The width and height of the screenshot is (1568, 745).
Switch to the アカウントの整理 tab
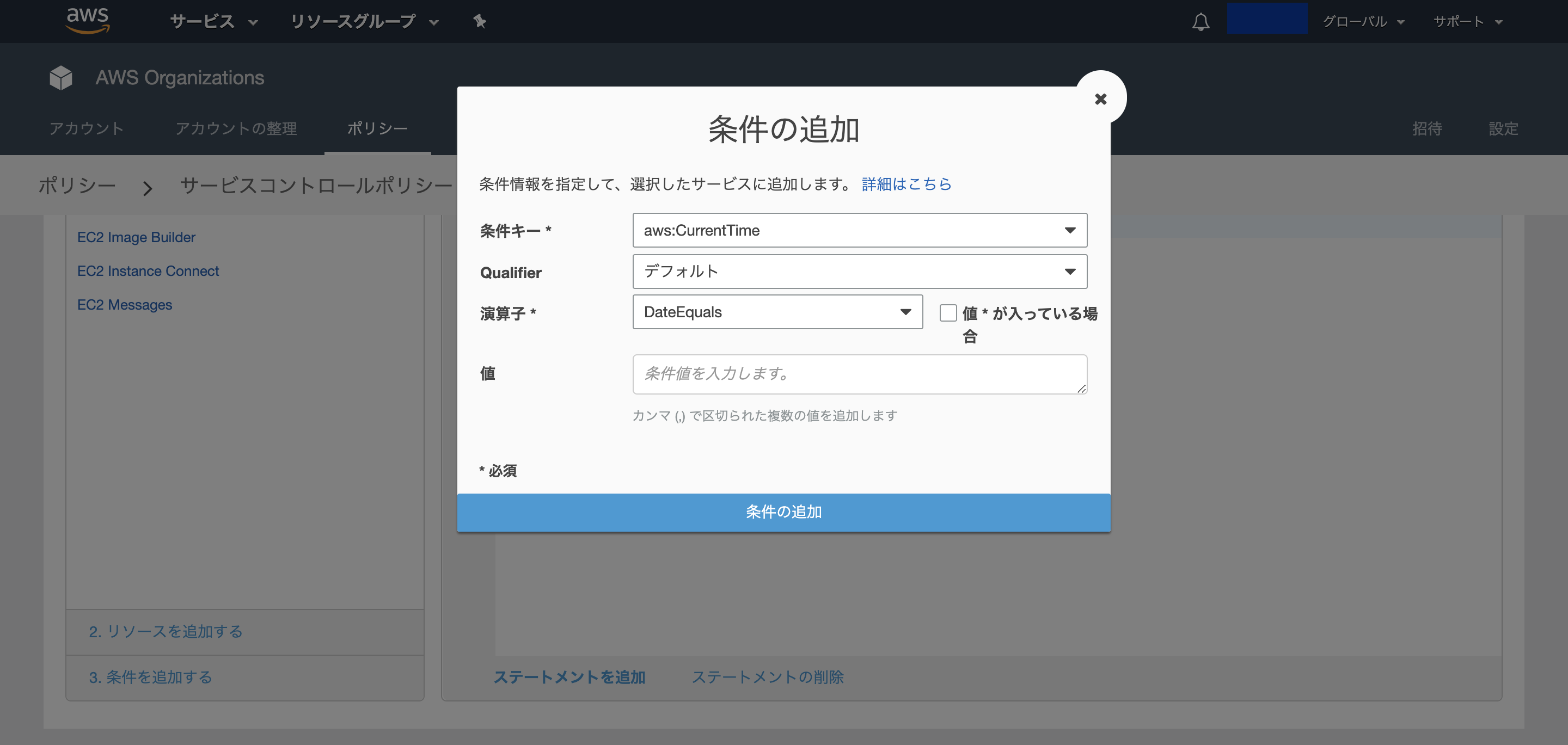[236, 128]
